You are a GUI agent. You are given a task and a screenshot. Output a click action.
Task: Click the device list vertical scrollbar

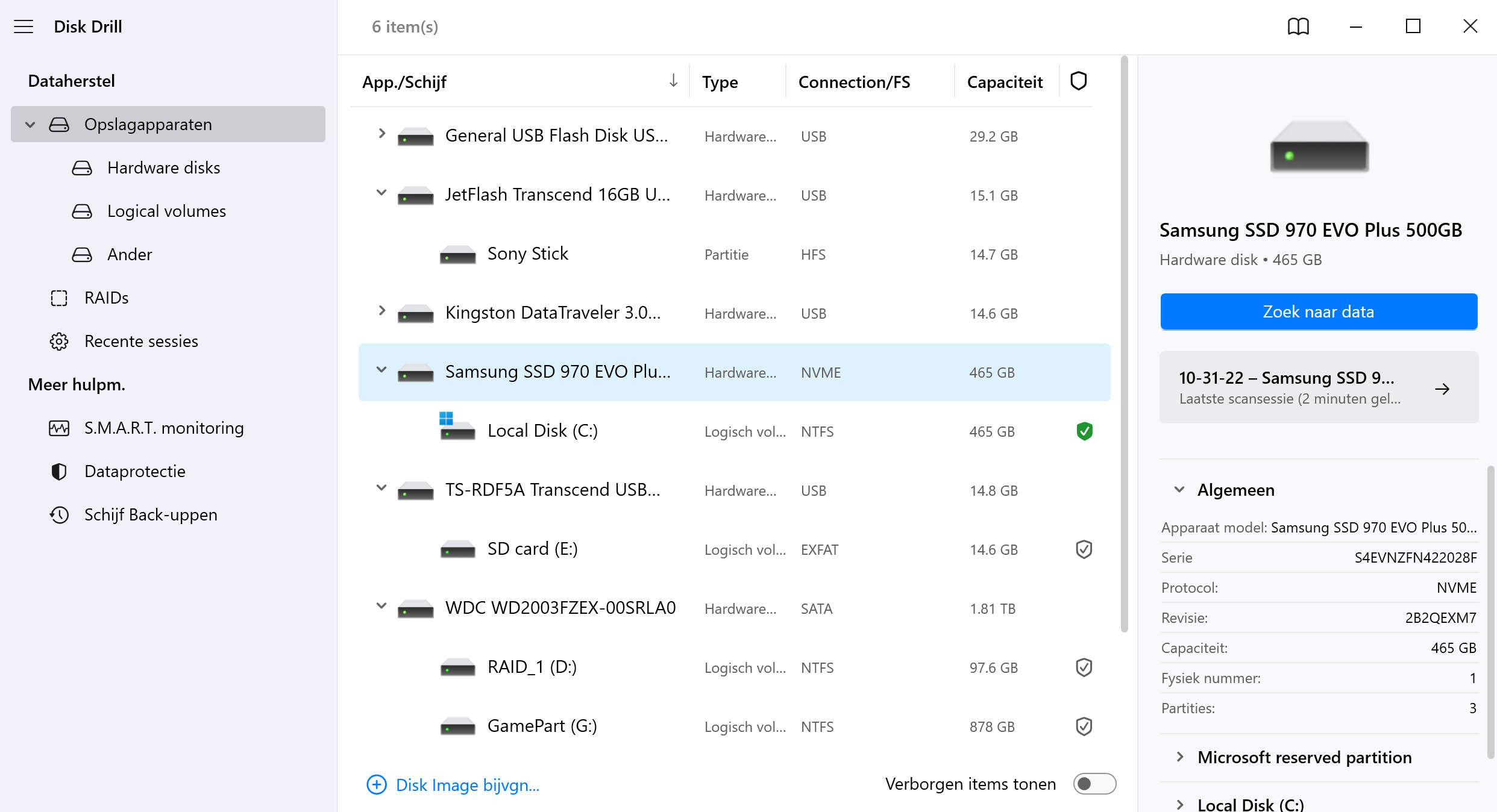[1124, 345]
